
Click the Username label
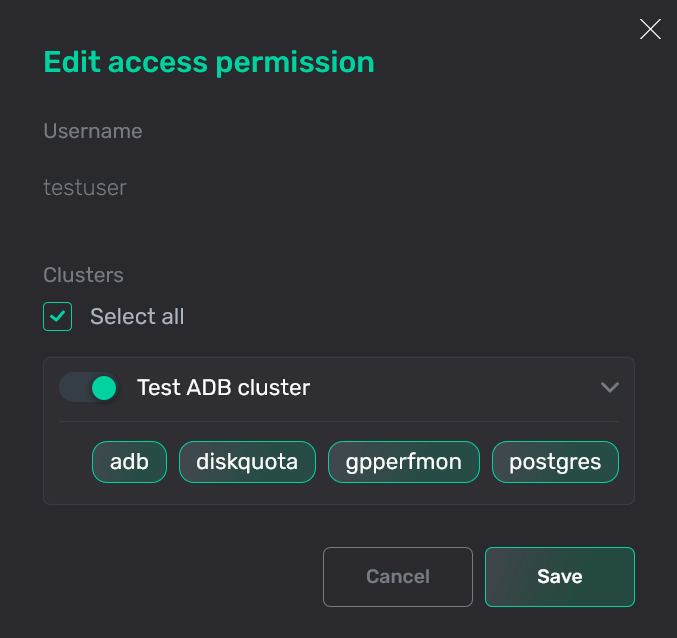coord(93,131)
